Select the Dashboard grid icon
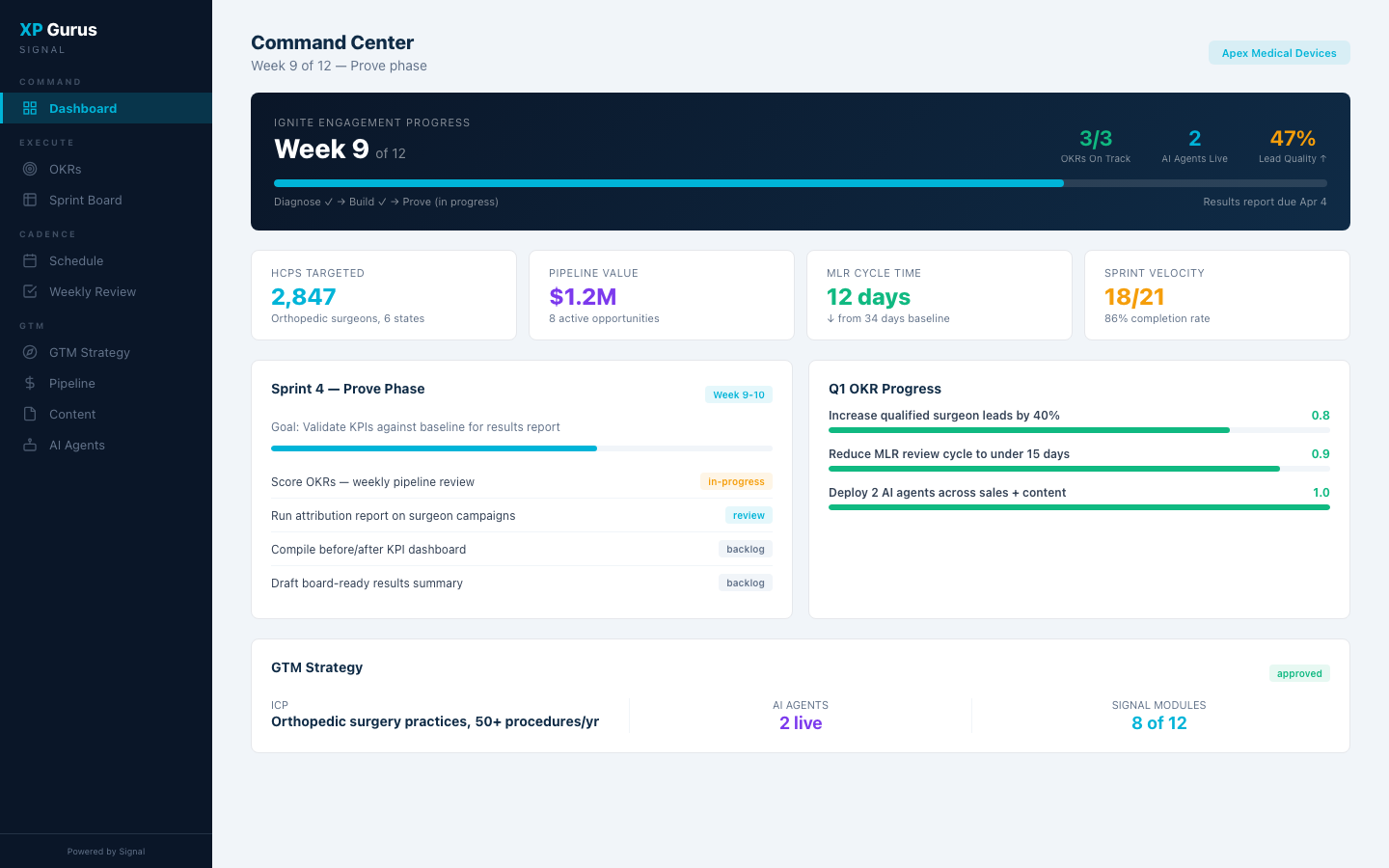 29,108
